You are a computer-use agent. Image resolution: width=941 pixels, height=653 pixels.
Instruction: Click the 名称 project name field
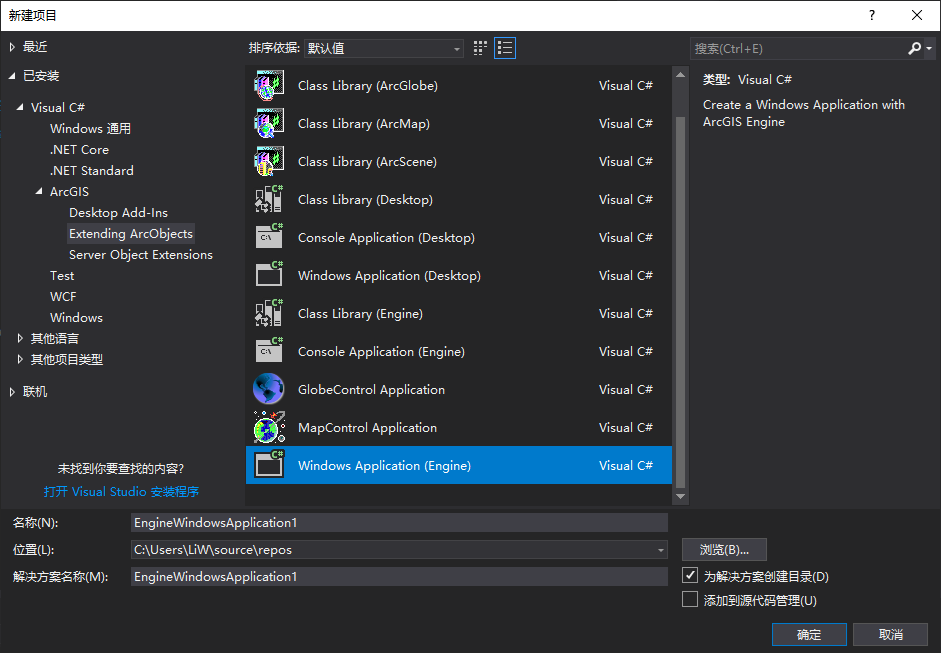[399, 523]
